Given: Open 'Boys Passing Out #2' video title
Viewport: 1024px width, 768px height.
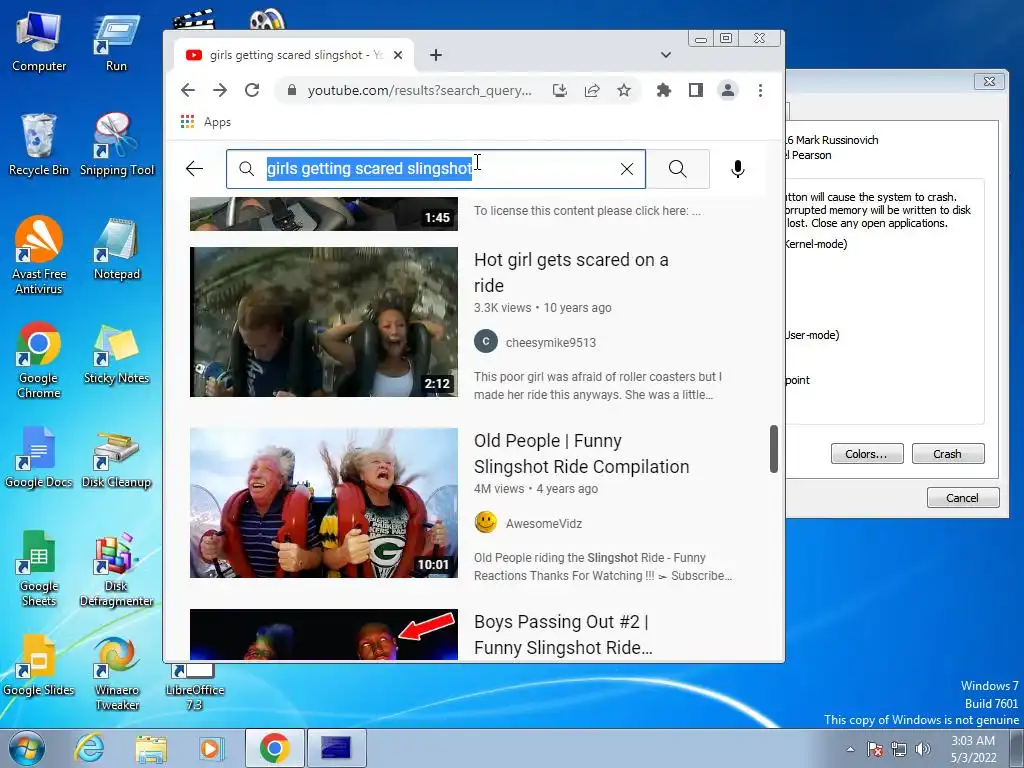Looking at the screenshot, I should point(564,634).
